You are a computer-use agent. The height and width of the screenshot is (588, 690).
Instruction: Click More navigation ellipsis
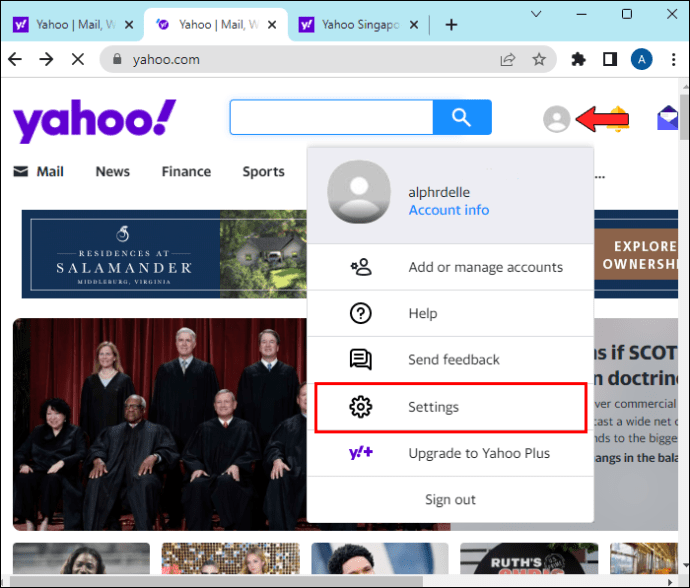coord(600,177)
